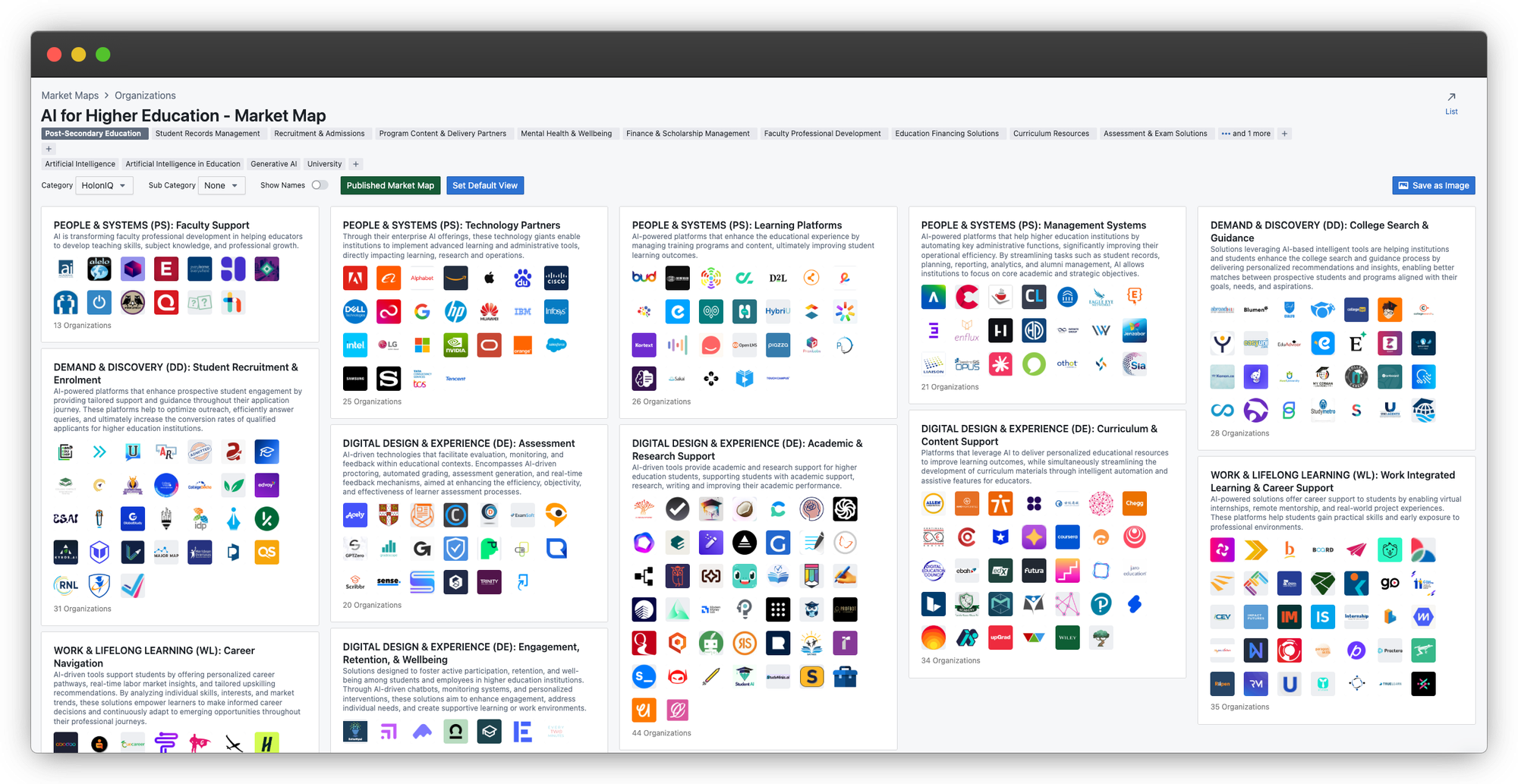Image resolution: width=1518 pixels, height=784 pixels.
Task: Click the Piazza logo tile
Action: [x=778, y=345]
